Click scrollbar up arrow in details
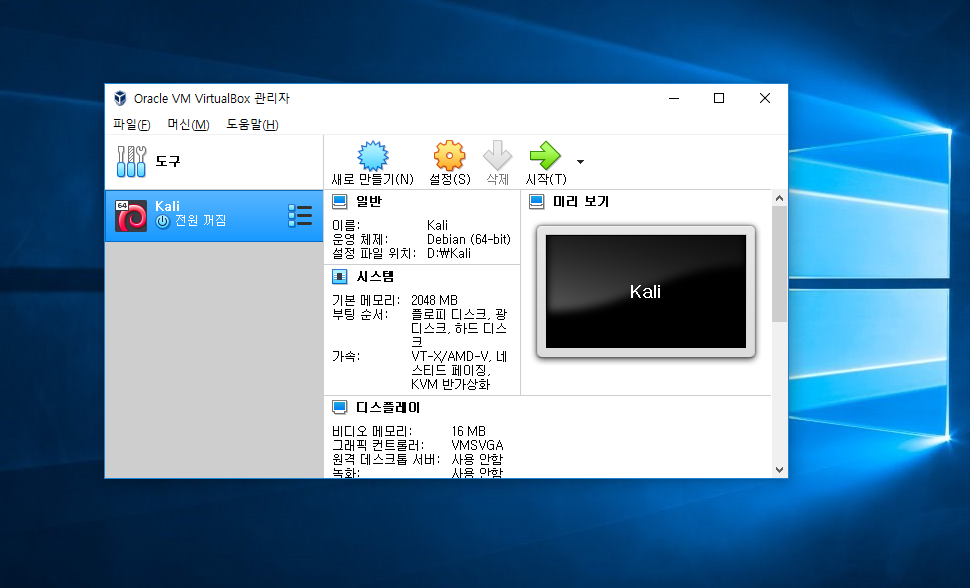The height and width of the screenshot is (588, 970). (x=779, y=198)
